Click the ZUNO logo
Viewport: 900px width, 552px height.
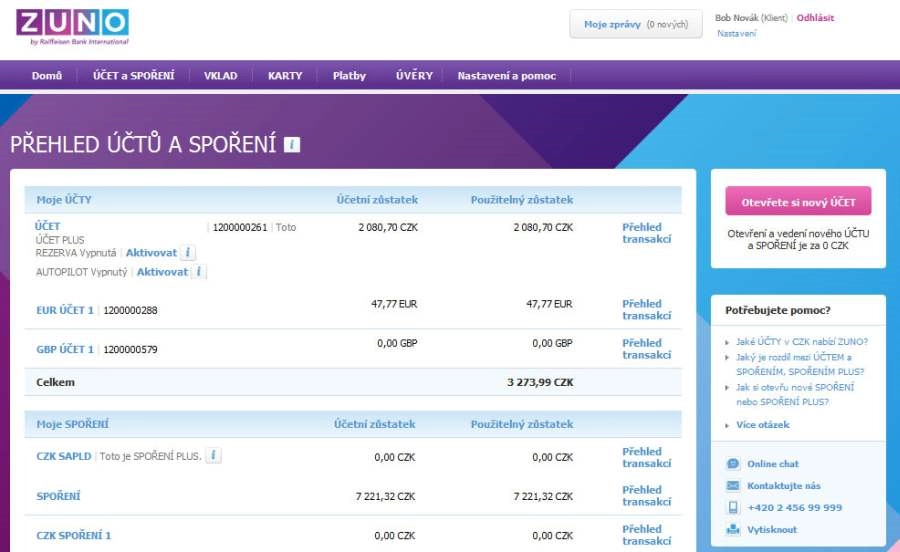72,26
